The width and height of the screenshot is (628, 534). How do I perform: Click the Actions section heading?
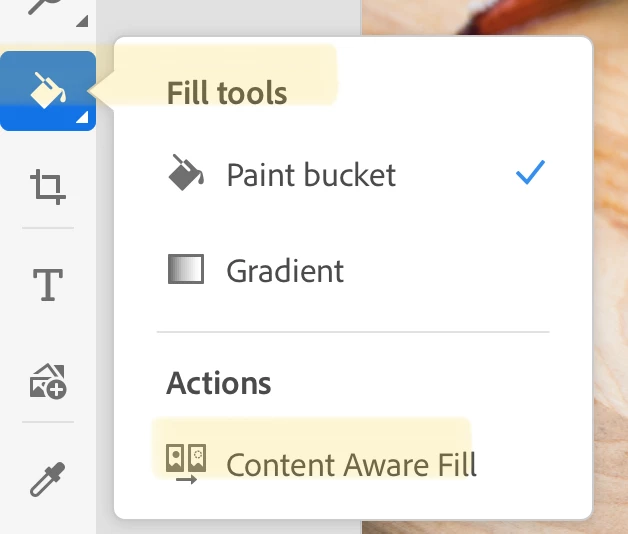(x=219, y=383)
